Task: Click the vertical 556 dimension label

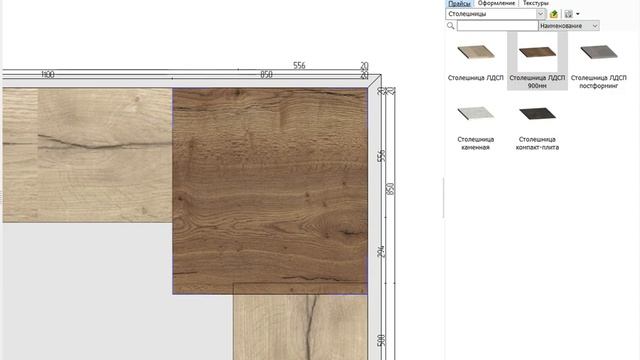Action: [x=381, y=156]
